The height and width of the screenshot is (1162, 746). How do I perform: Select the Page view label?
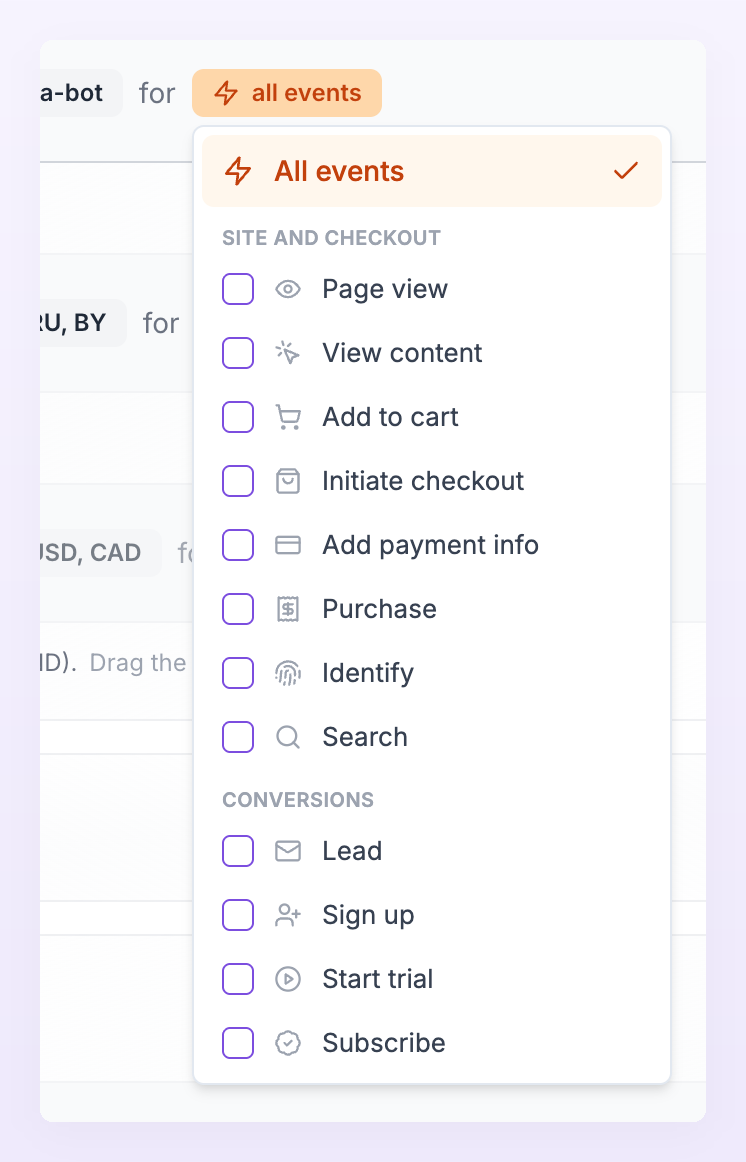coord(384,289)
